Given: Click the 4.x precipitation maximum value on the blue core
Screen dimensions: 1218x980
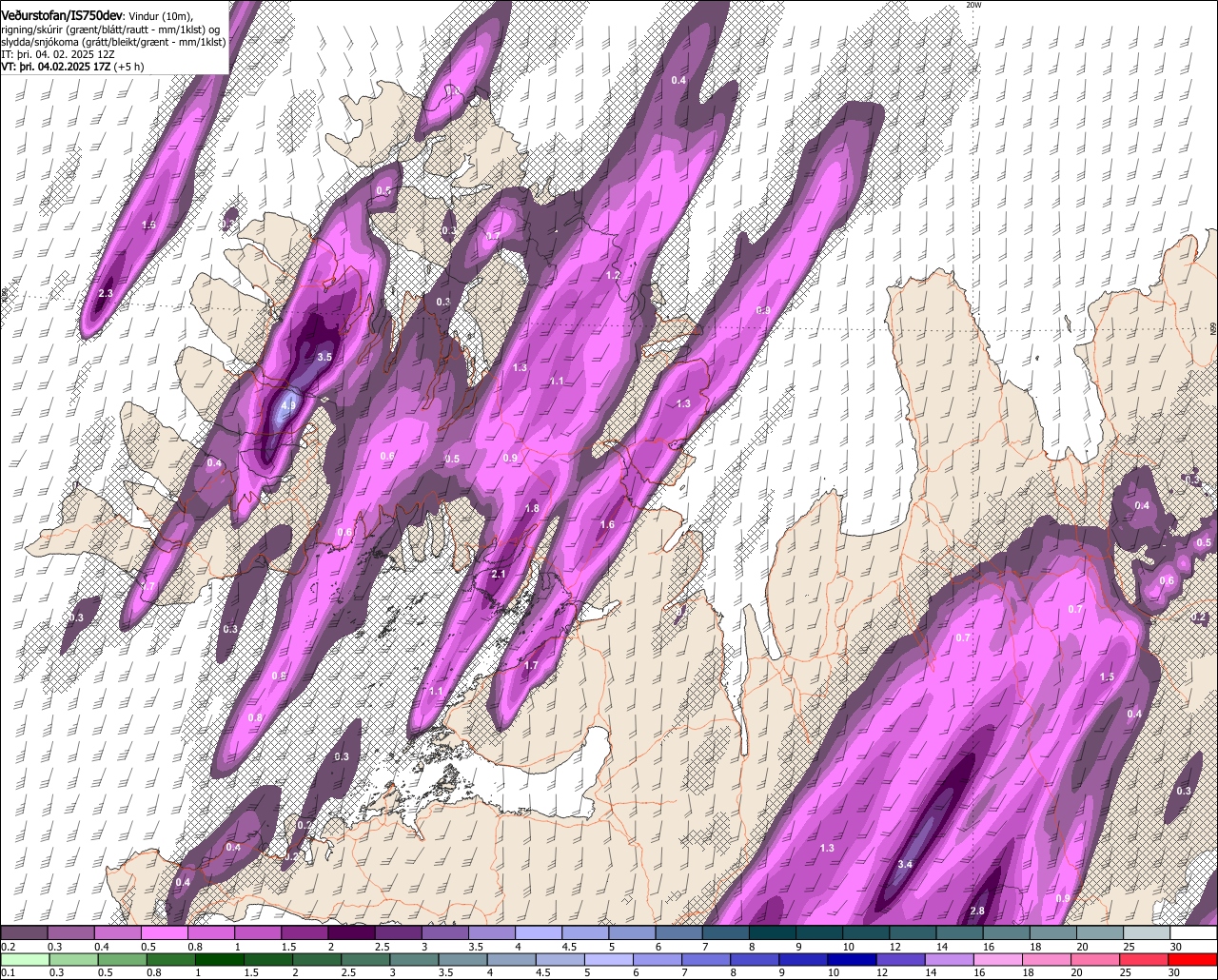Looking at the screenshot, I should [x=287, y=404].
